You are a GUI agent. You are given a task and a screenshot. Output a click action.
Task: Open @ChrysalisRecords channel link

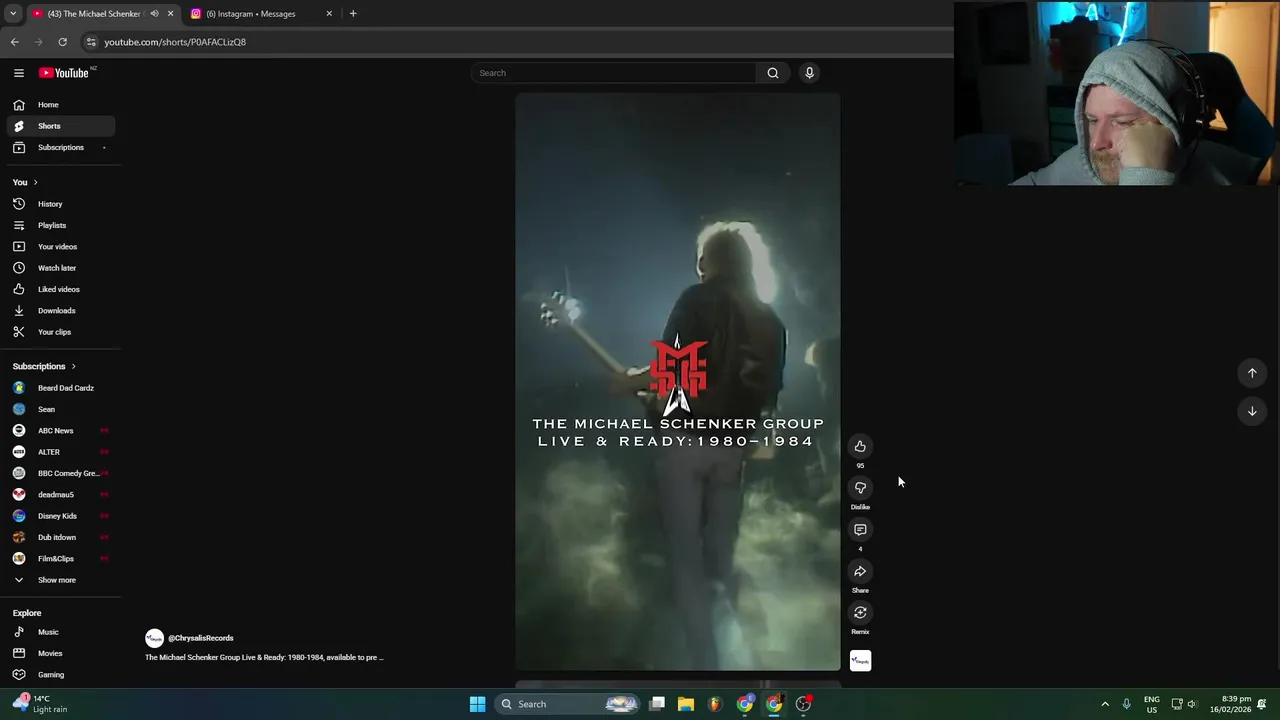[201, 638]
